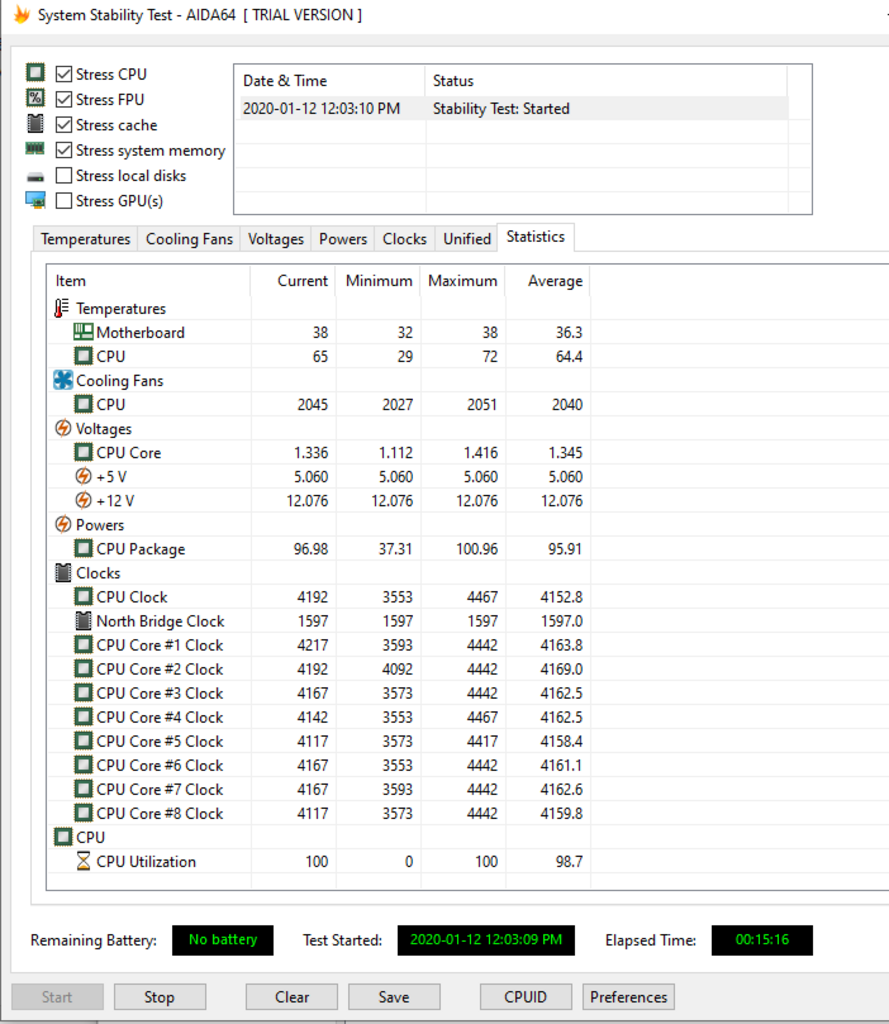Click the Current column header

pyautogui.click(x=293, y=281)
